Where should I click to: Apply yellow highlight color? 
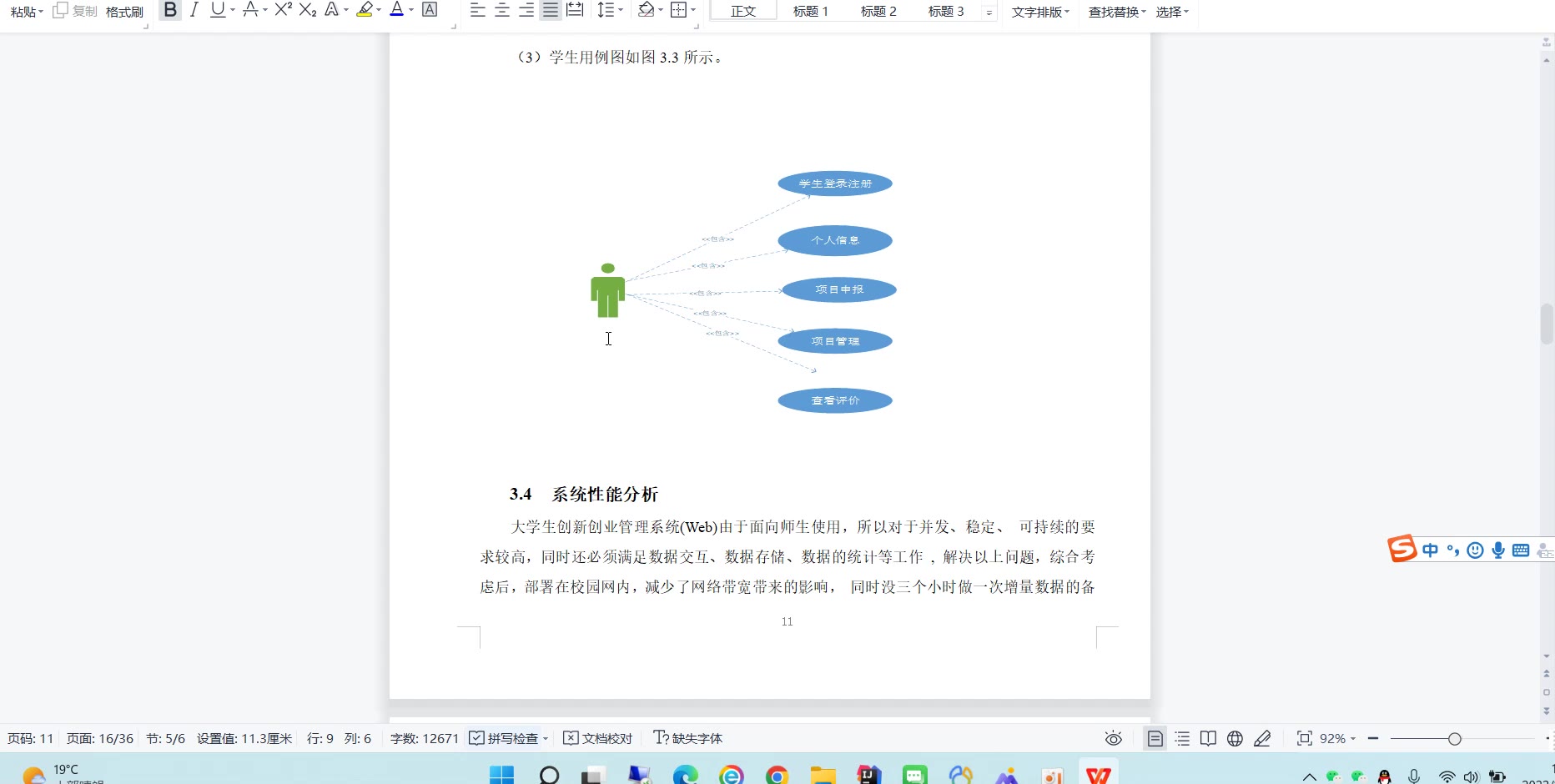tap(365, 10)
